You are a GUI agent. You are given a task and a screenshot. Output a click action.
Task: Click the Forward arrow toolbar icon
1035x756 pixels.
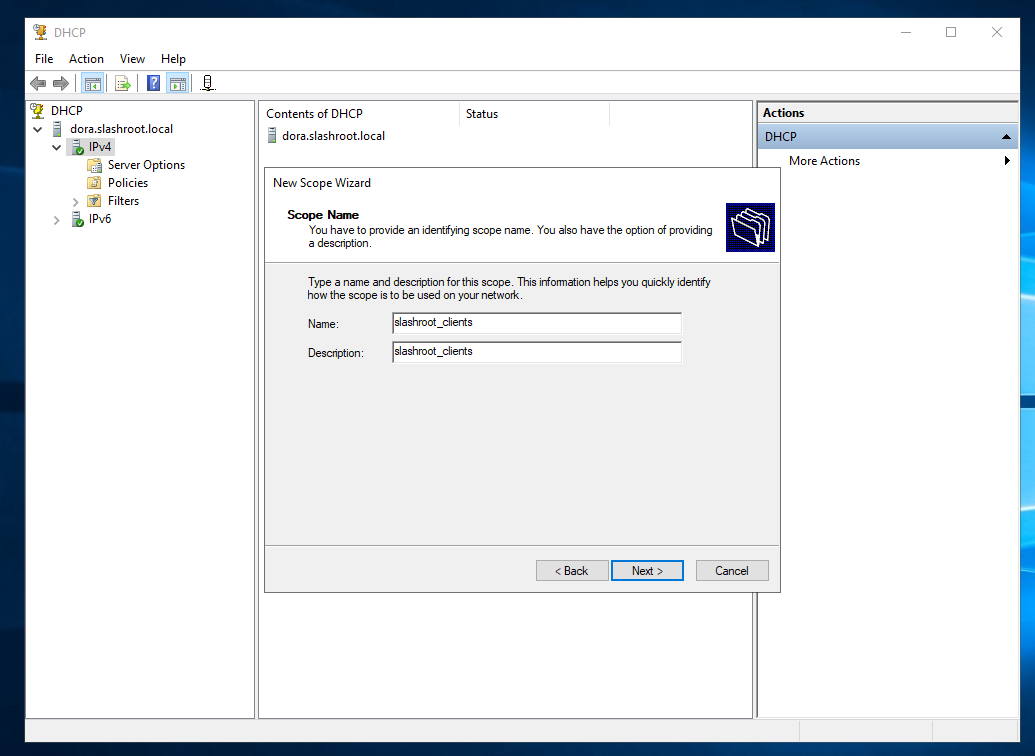click(61, 84)
